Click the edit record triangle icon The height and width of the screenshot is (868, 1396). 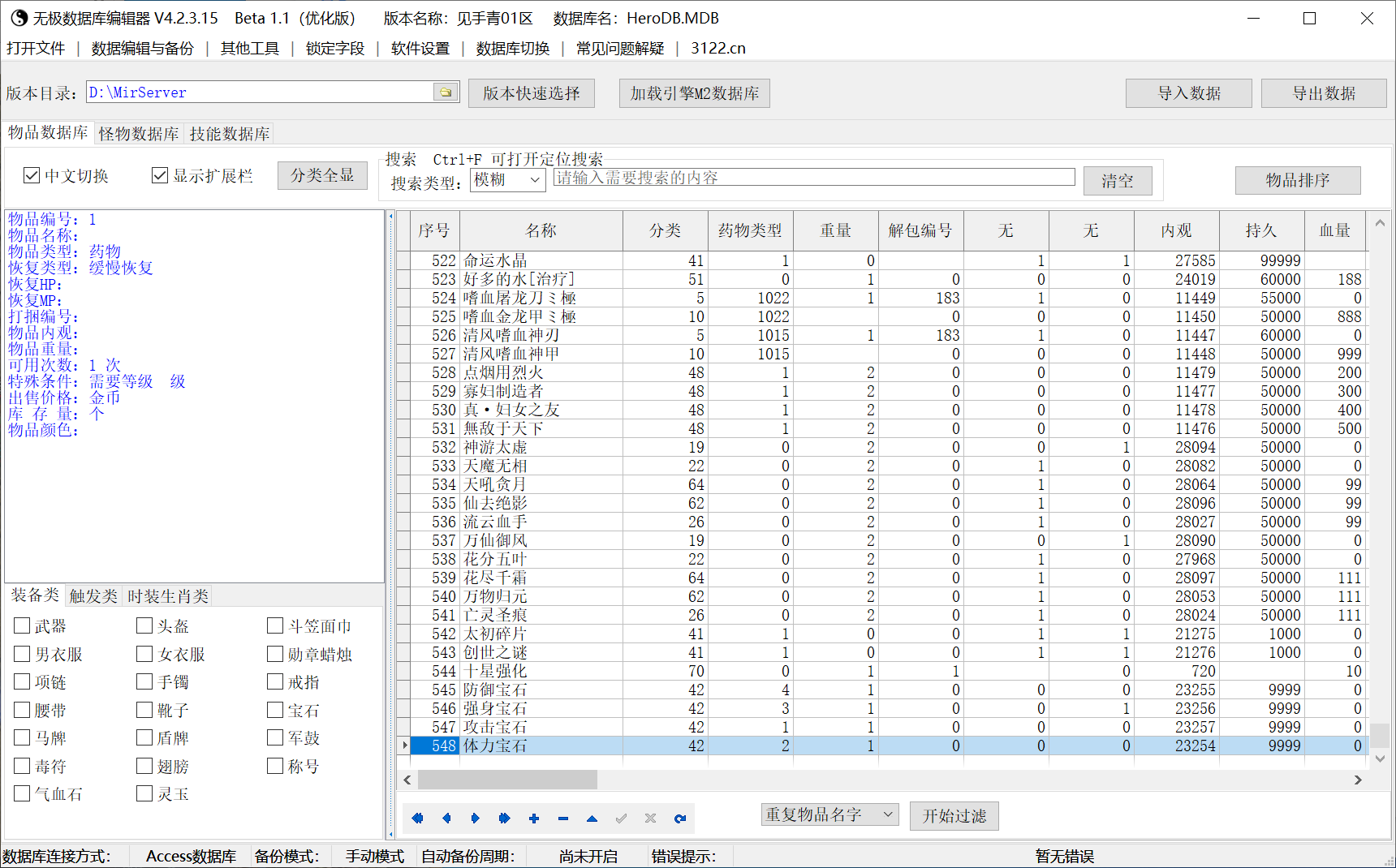pyautogui.click(x=592, y=819)
